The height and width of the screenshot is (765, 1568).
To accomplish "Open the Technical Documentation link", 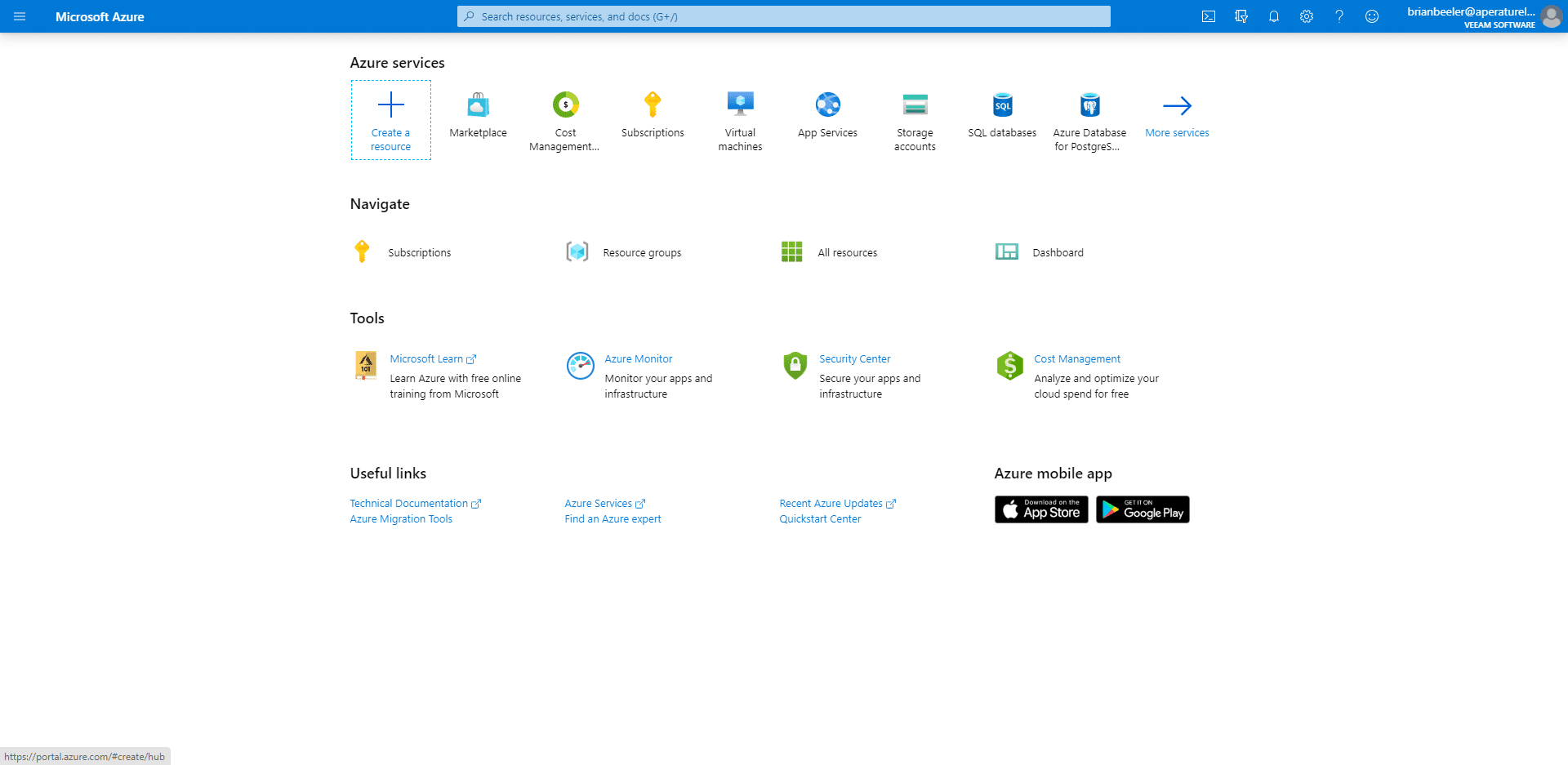I will (x=416, y=504).
